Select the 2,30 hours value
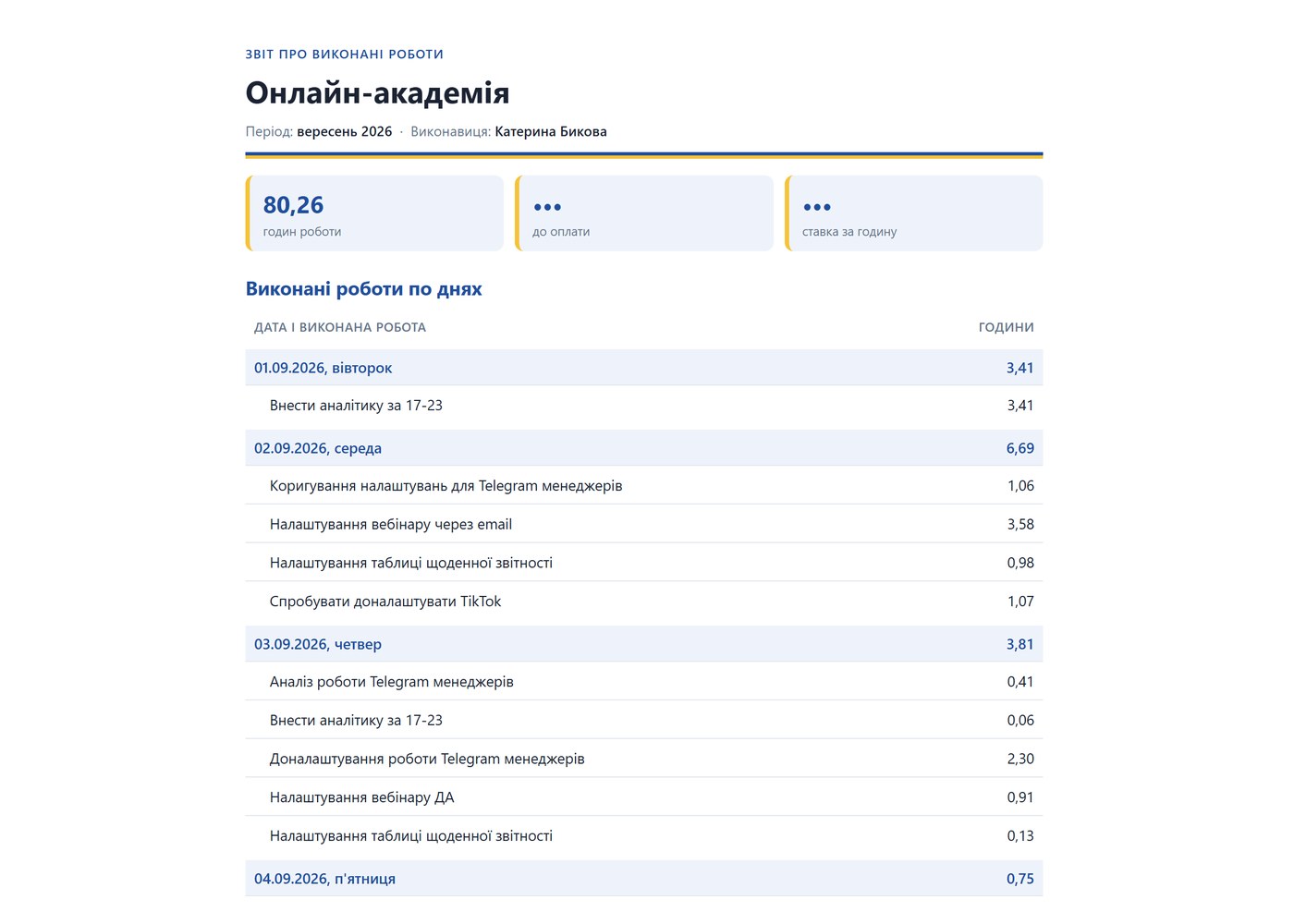The height and width of the screenshot is (924, 1294). coord(1020,760)
